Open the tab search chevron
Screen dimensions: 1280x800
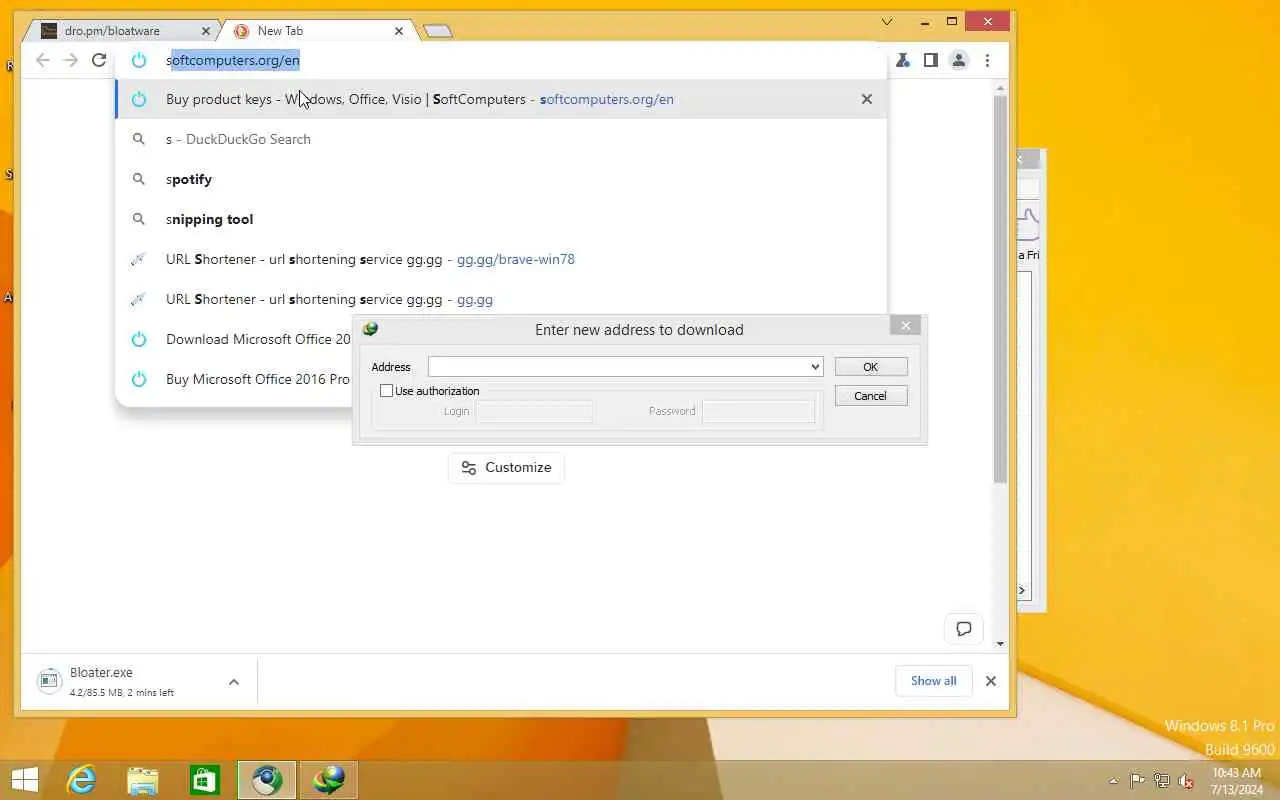[887, 22]
